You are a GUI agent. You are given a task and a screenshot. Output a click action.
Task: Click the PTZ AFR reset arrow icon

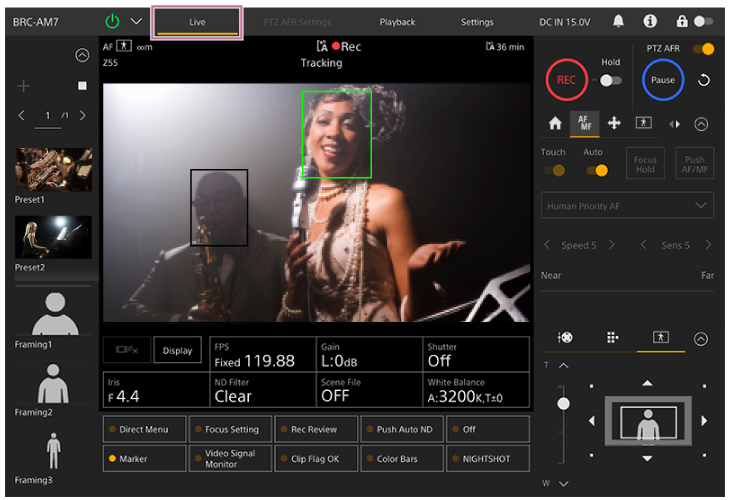(703, 80)
